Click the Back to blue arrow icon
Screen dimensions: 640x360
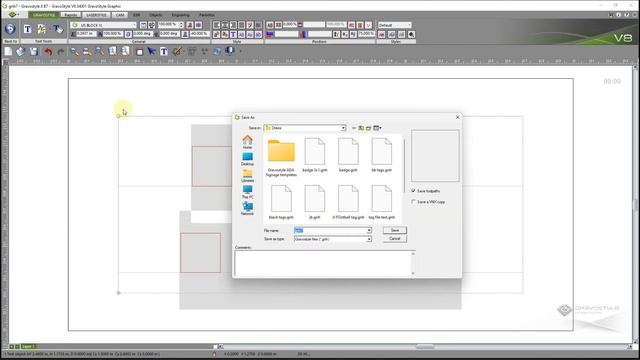click(x=10, y=29)
